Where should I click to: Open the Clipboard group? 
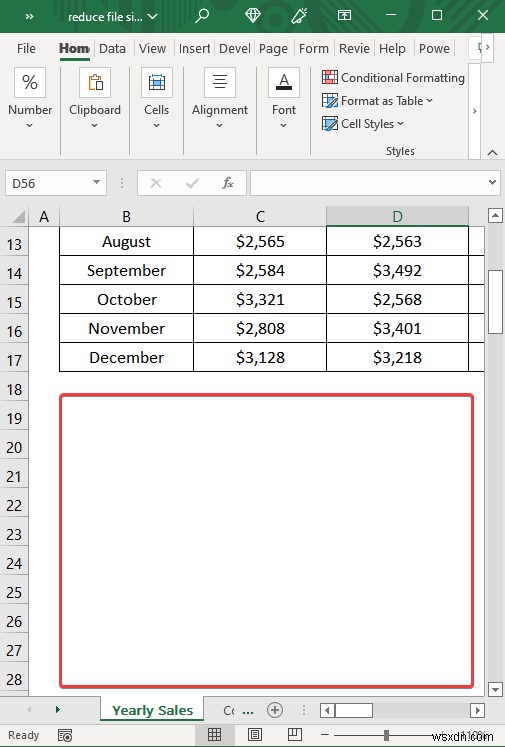click(x=95, y=99)
